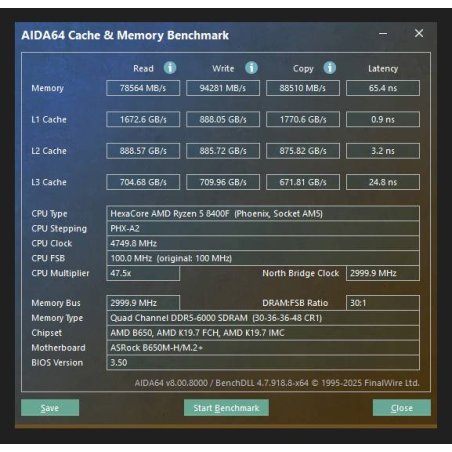The height and width of the screenshot is (452, 452).
Task: Select the L1 Cache latency 0.9 ns
Action: [383, 119]
